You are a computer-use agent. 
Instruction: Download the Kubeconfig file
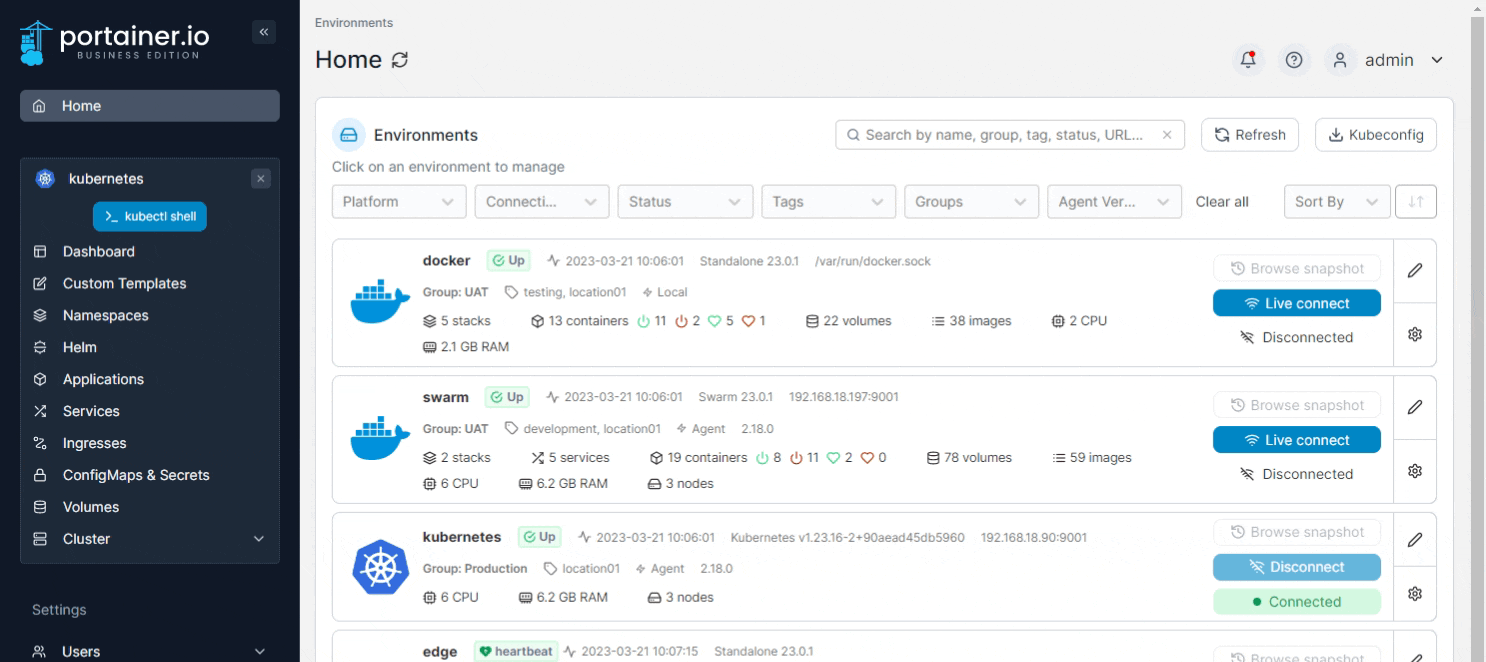coord(1375,134)
